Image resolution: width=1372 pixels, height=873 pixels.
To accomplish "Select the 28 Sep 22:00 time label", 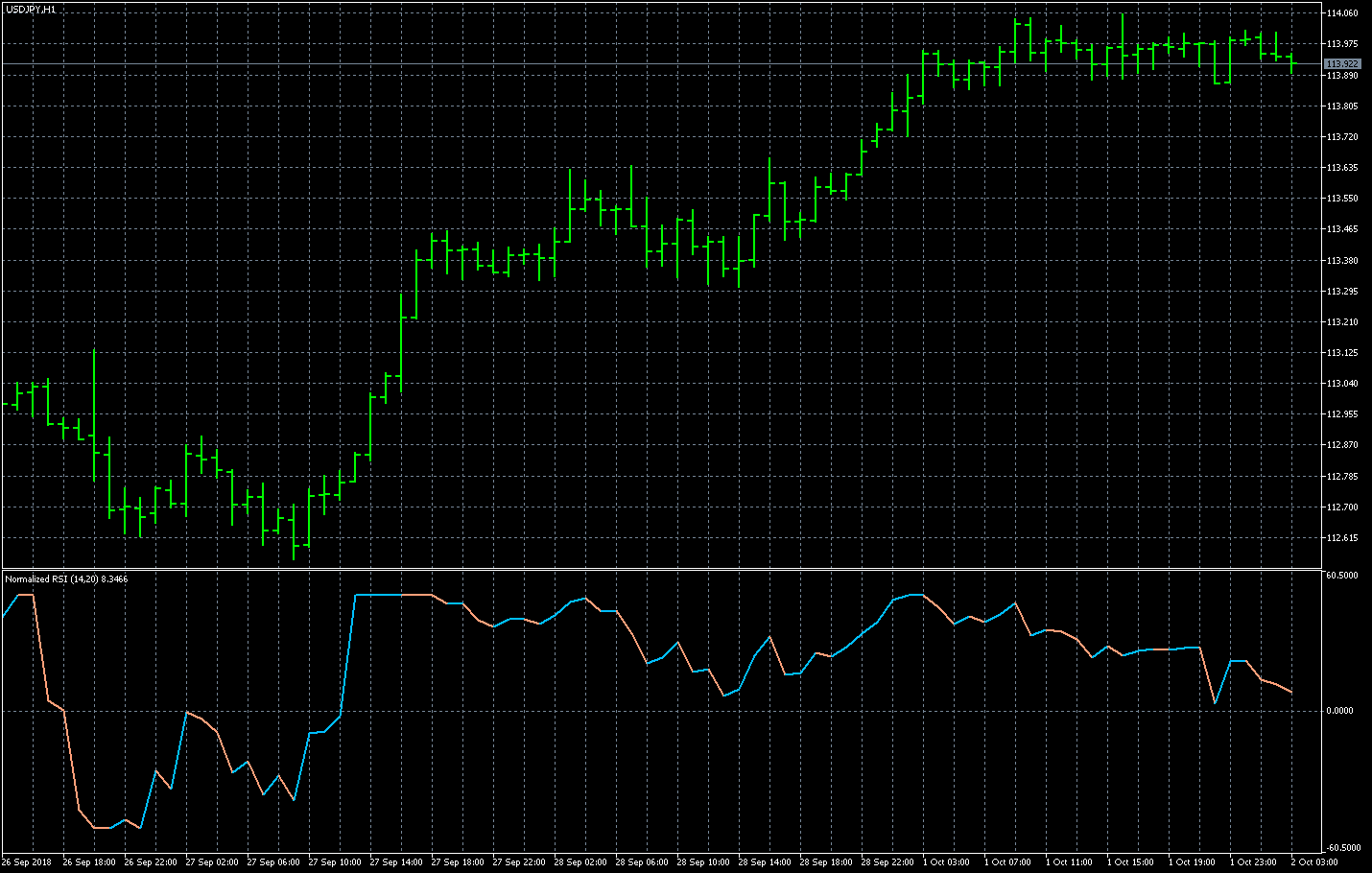I will (x=887, y=862).
